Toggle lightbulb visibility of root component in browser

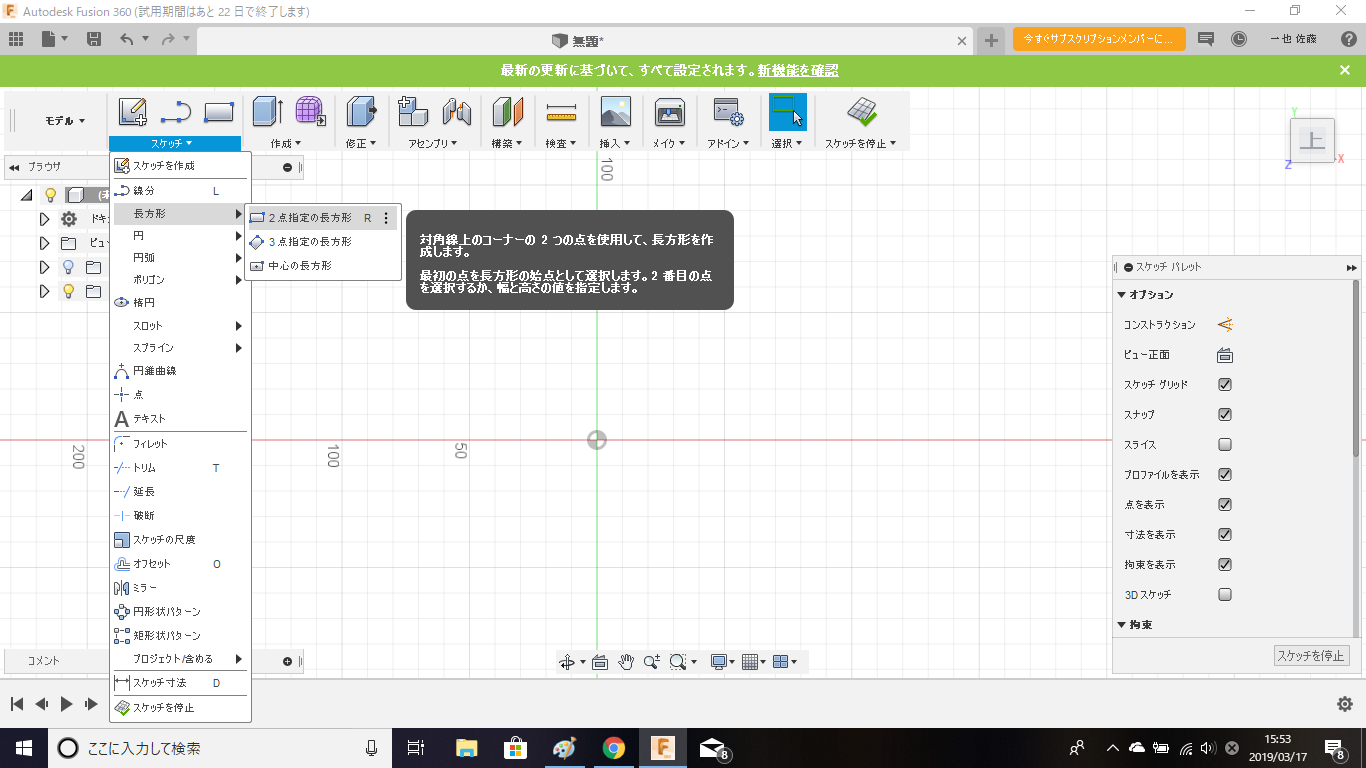[50, 195]
